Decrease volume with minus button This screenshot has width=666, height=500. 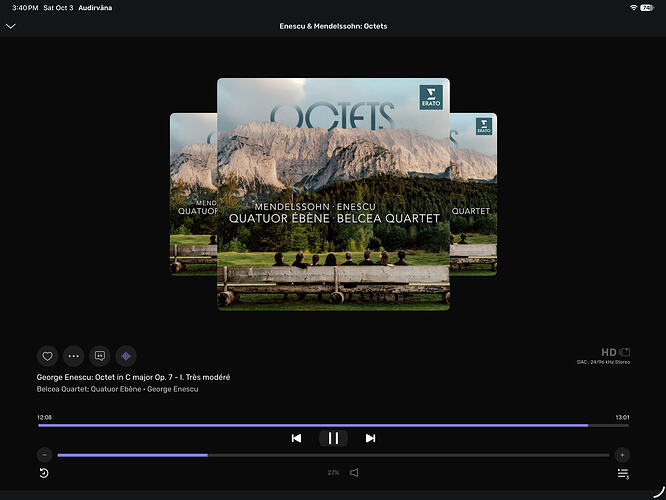click(44, 455)
